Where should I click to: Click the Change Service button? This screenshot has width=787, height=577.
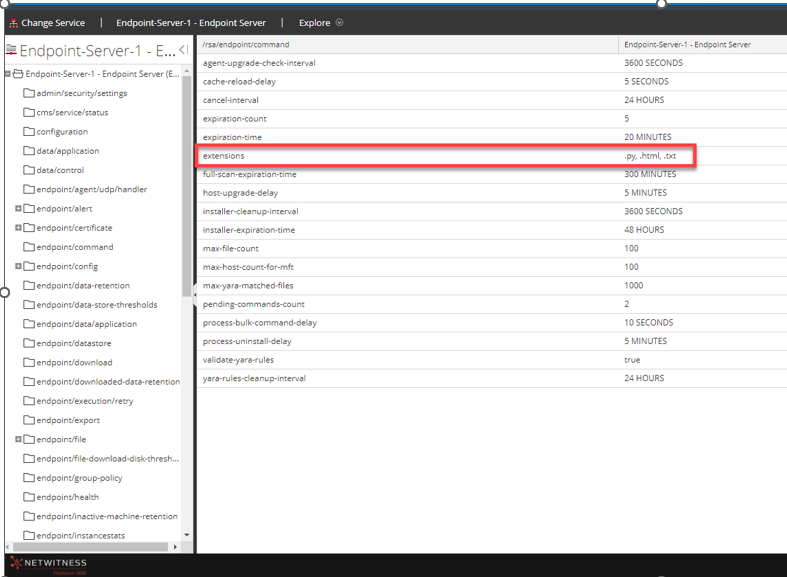point(53,22)
